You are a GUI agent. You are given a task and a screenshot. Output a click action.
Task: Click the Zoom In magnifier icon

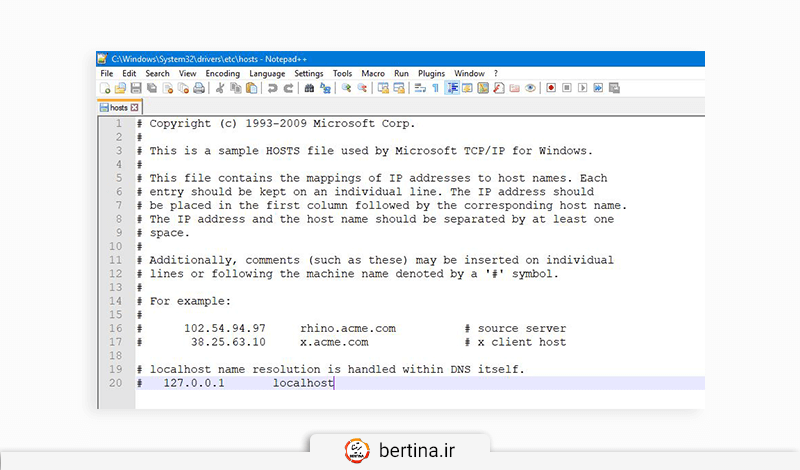tap(346, 88)
